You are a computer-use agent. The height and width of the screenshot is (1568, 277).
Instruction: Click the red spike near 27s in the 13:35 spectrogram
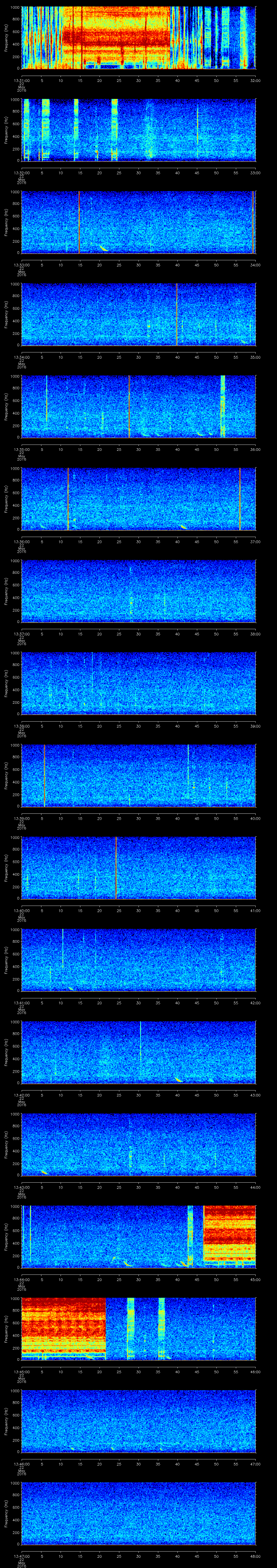(x=129, y=407)
